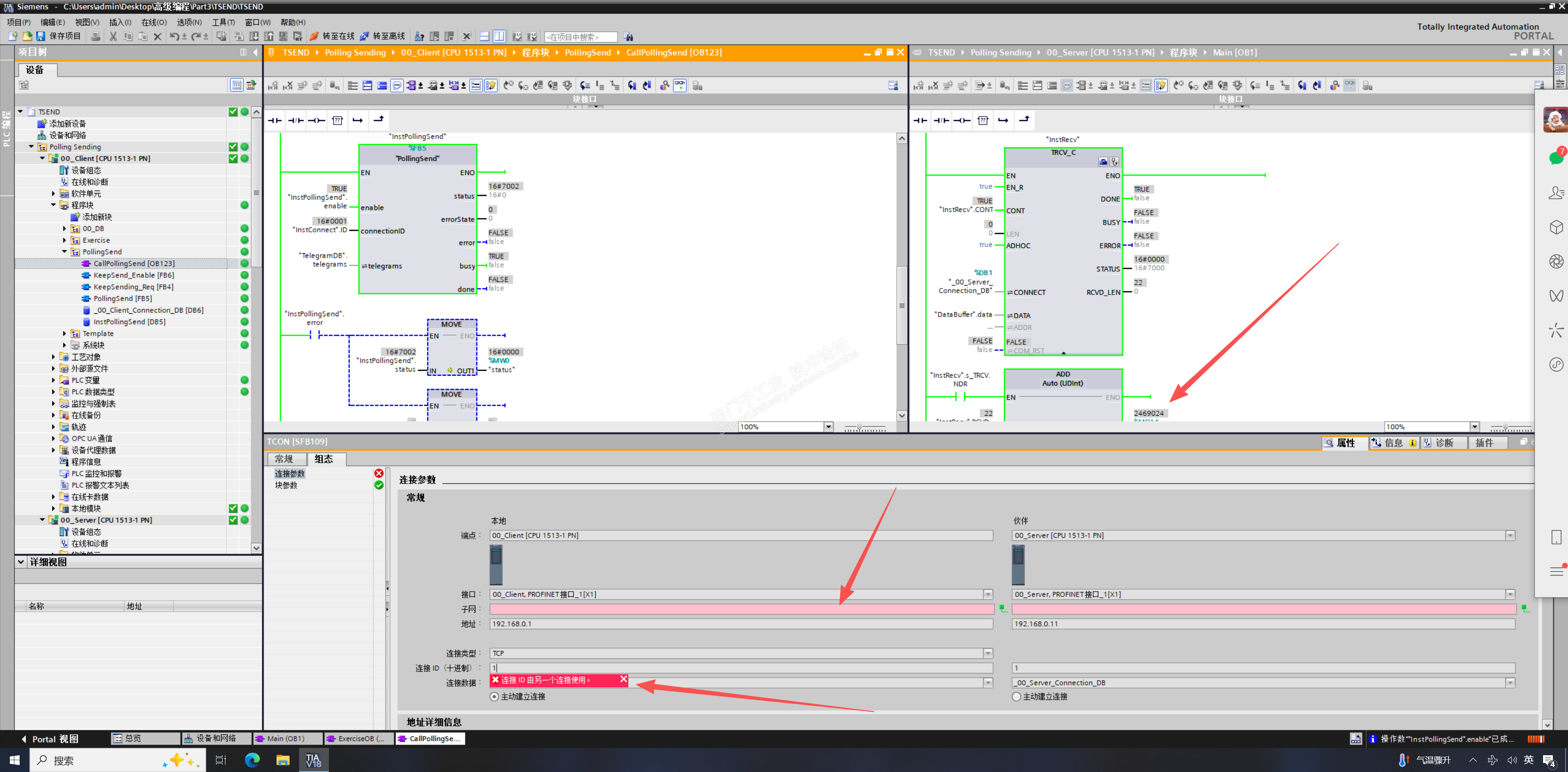Select local active connection establishment radio
This screenshot has width=1568, height=772.
point(494,696)
